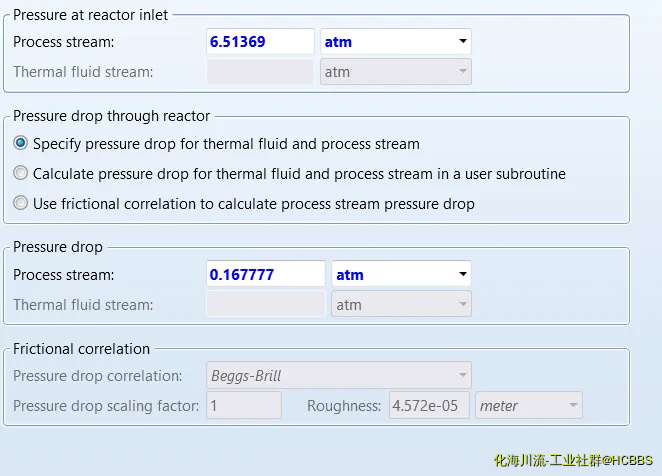
Task: Click disabled Pressure drop Thermal fluid unit dropdown
Action: (401, 304)
